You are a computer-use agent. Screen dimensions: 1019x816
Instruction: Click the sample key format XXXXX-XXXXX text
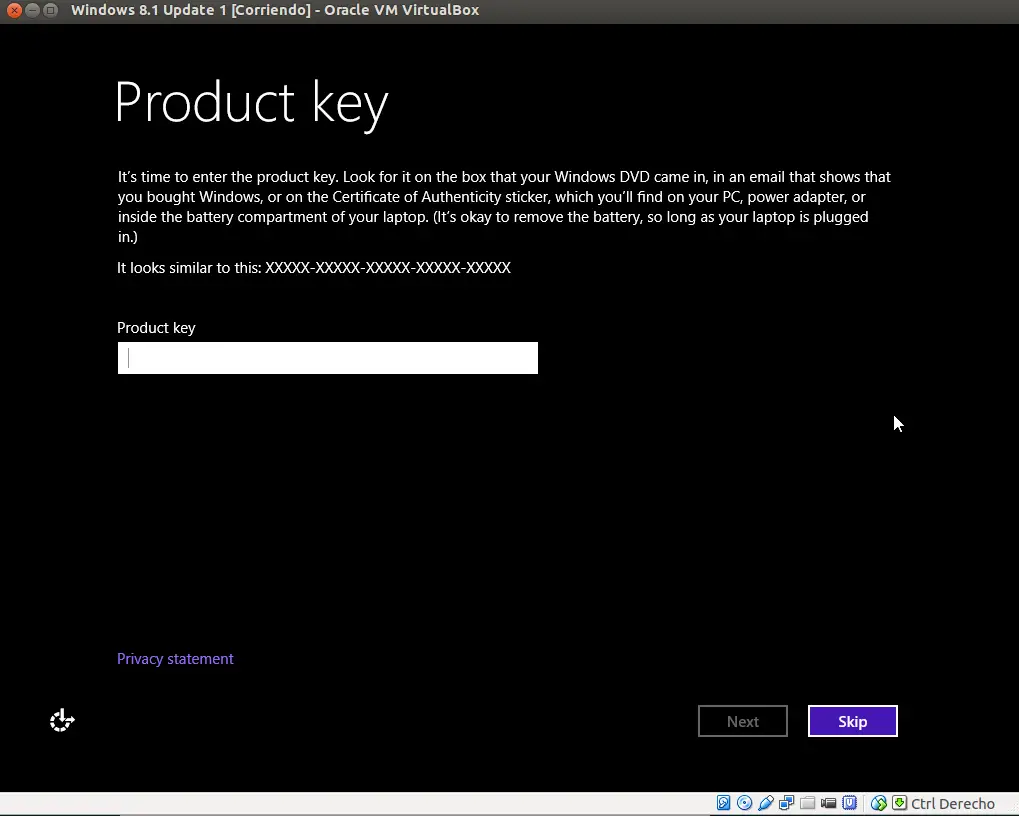coord(388,268)
